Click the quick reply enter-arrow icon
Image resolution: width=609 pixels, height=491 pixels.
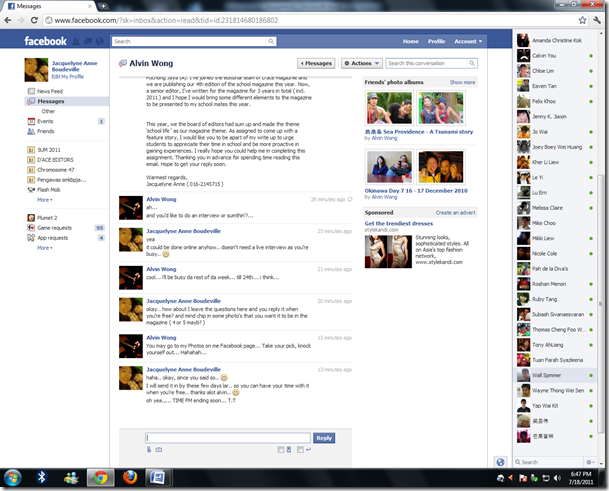308,449
